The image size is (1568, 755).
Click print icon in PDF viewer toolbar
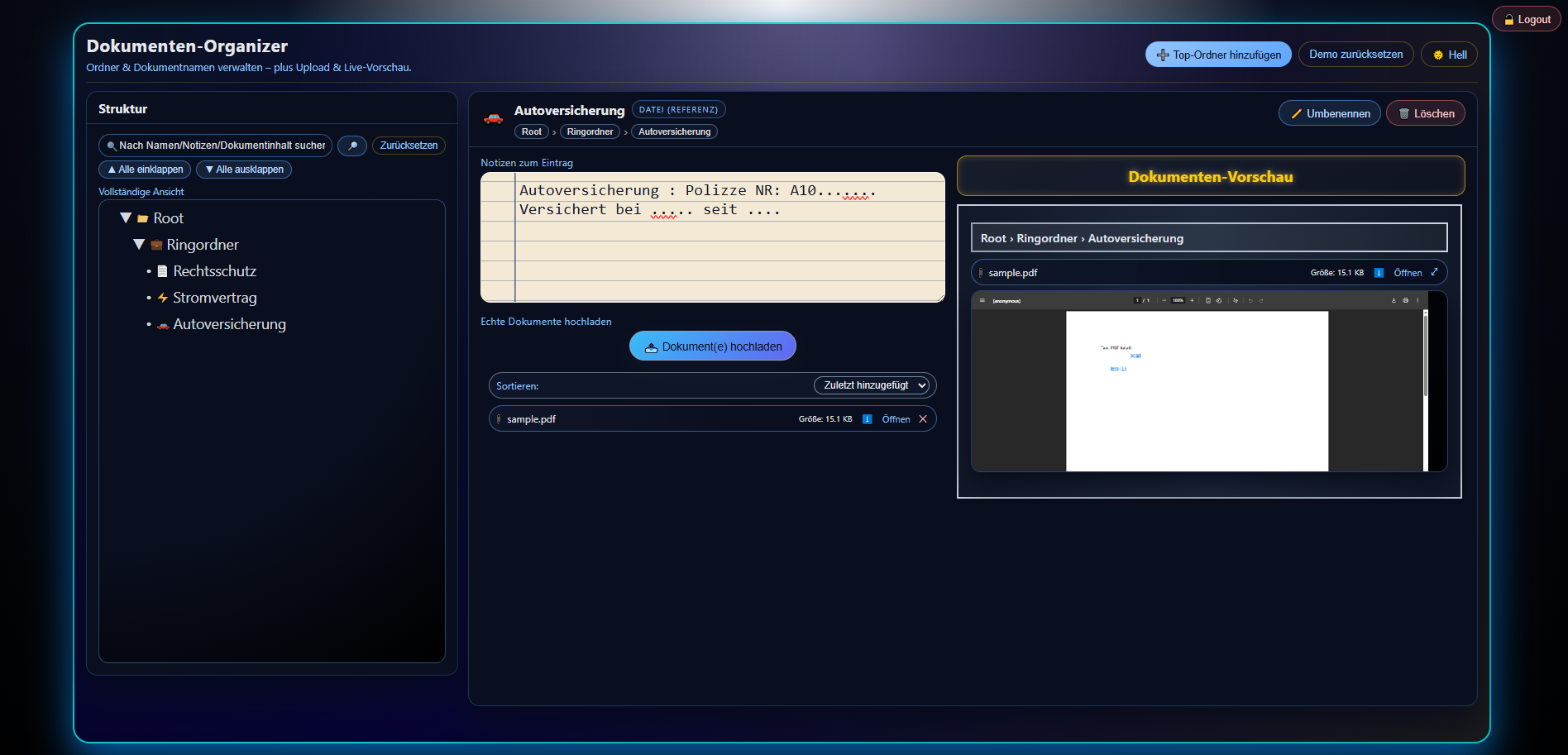(x=1405, y=300)
